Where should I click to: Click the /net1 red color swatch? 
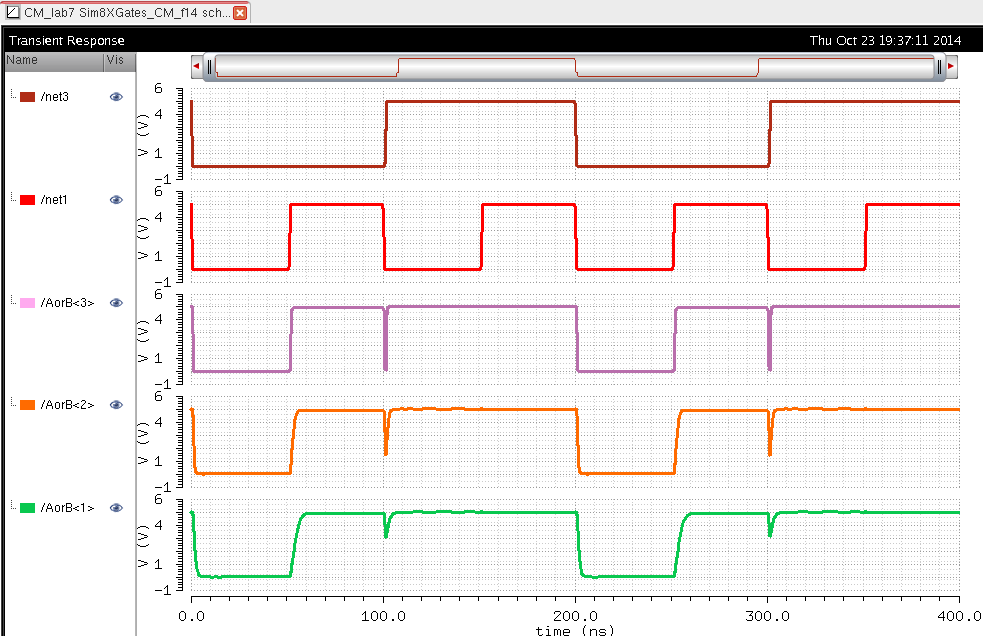point(28,199)
